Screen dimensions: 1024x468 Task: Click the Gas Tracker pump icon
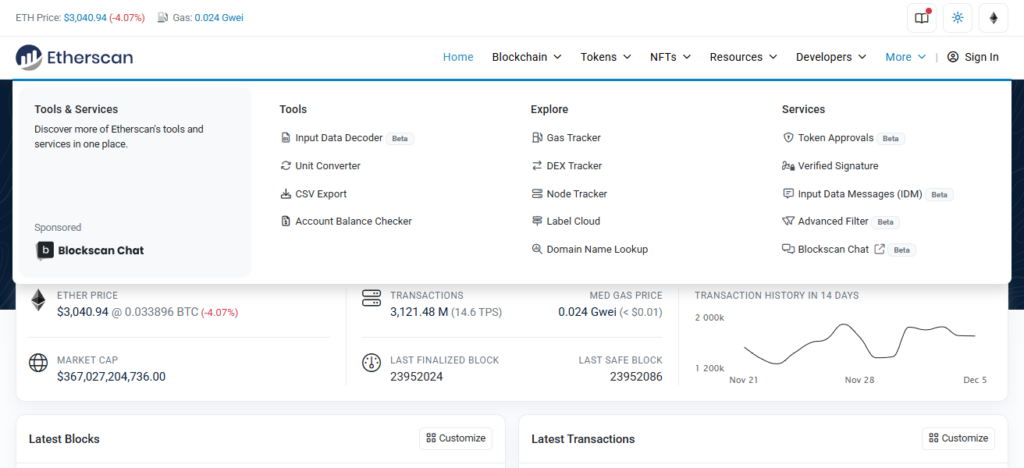pyautogui.click(x=537, y=138)
